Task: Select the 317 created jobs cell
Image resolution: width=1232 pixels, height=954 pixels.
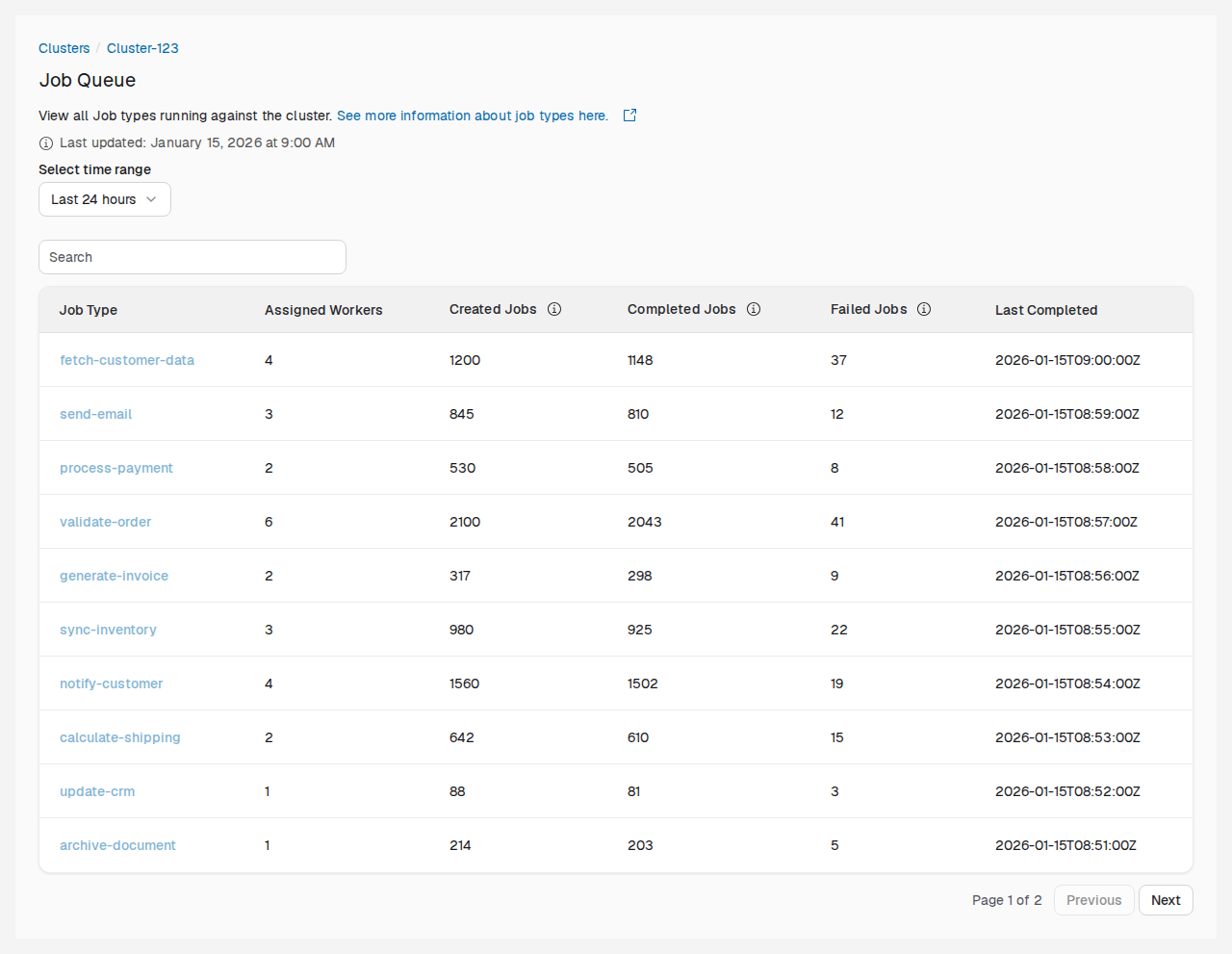Action: tap(460, 576)
